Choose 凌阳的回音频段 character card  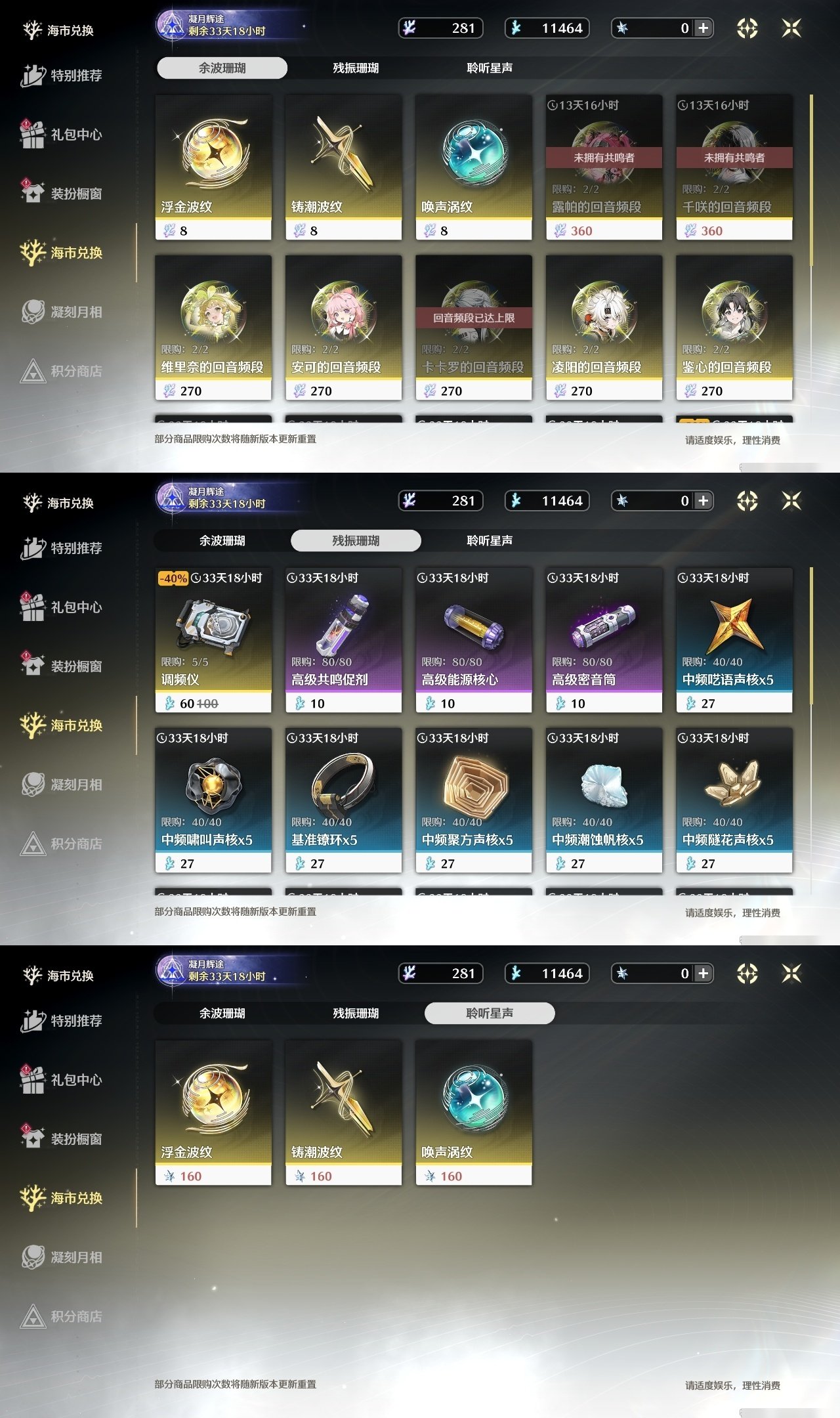604,328
